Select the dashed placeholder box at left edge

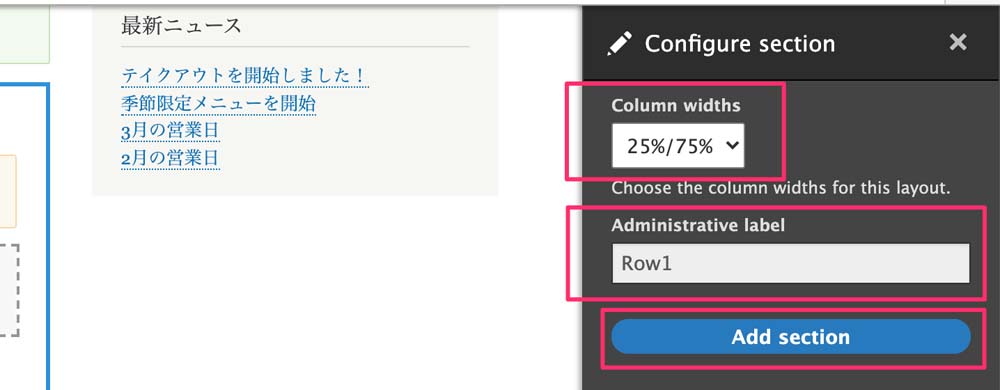(x=10, y=290)
